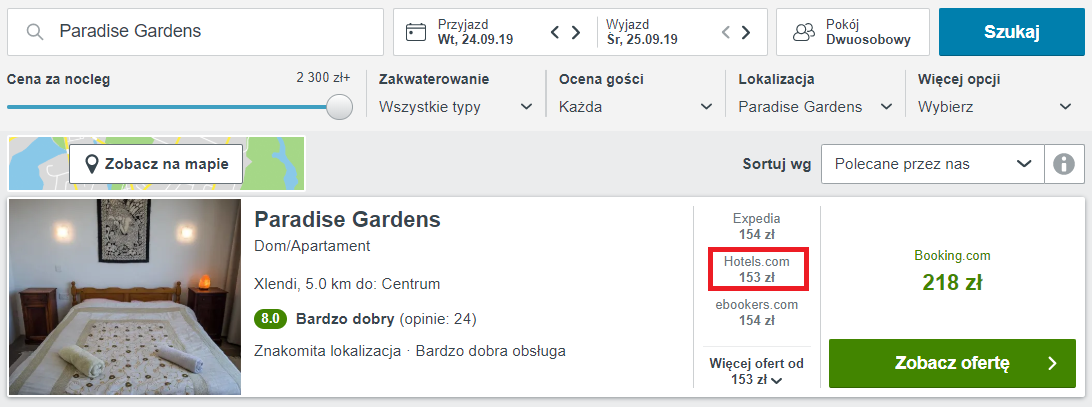Open the Paradise Gardens bedroom photo
Screen dimensions: 1092x407
pos(125,297)
